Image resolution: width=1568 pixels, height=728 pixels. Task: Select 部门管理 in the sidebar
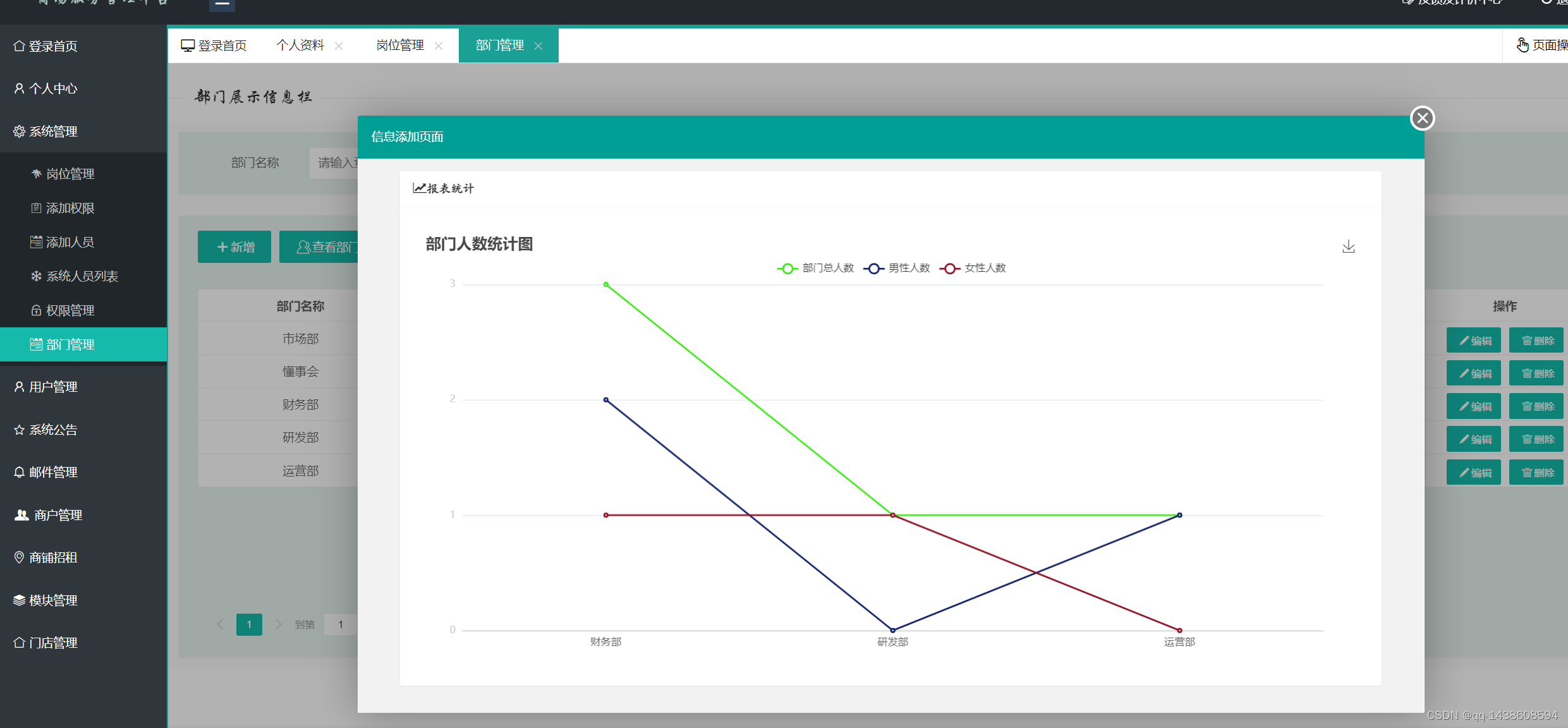83,344
